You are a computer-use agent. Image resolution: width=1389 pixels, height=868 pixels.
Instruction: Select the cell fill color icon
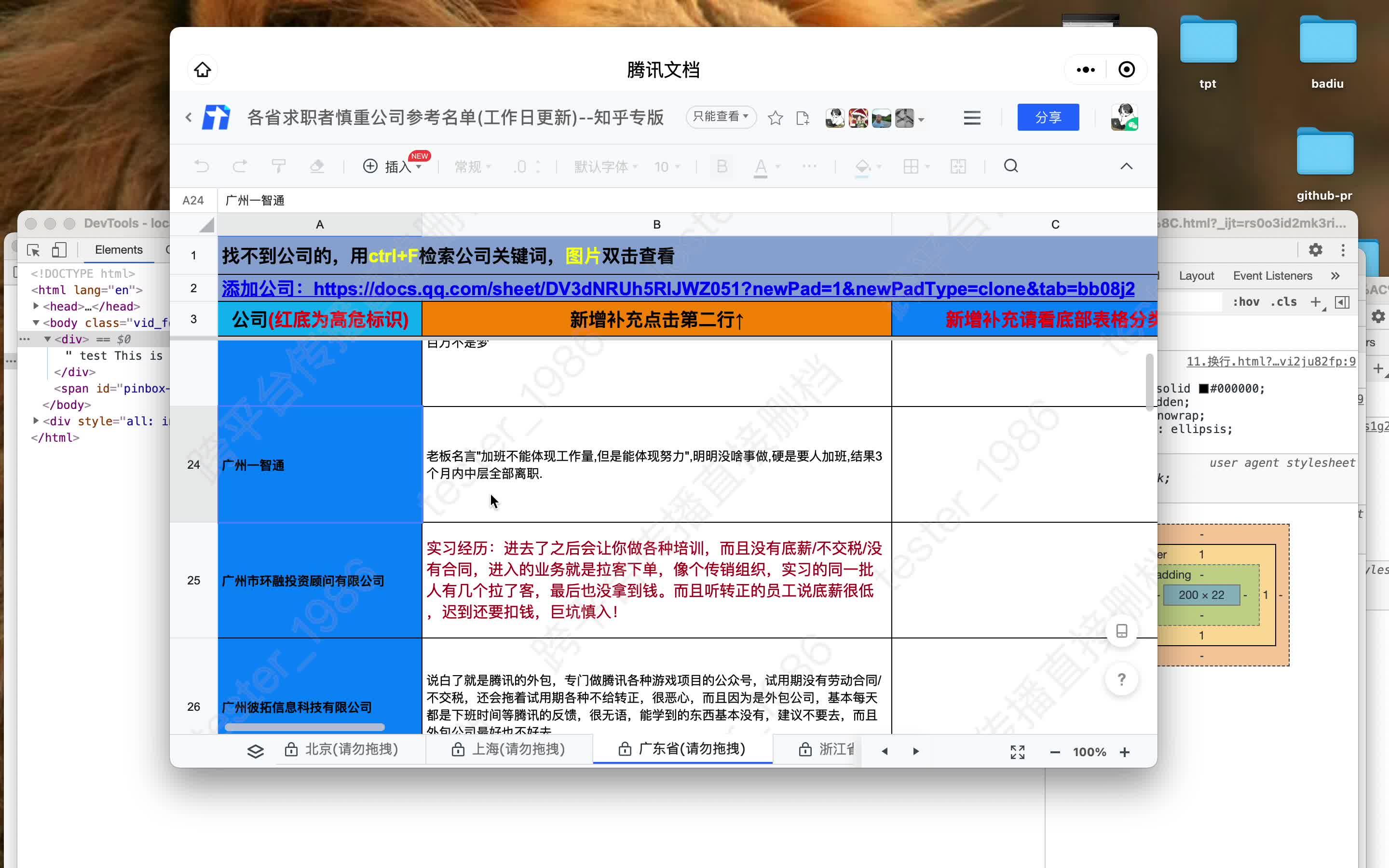pyautogui.click(x=864, y=166)
